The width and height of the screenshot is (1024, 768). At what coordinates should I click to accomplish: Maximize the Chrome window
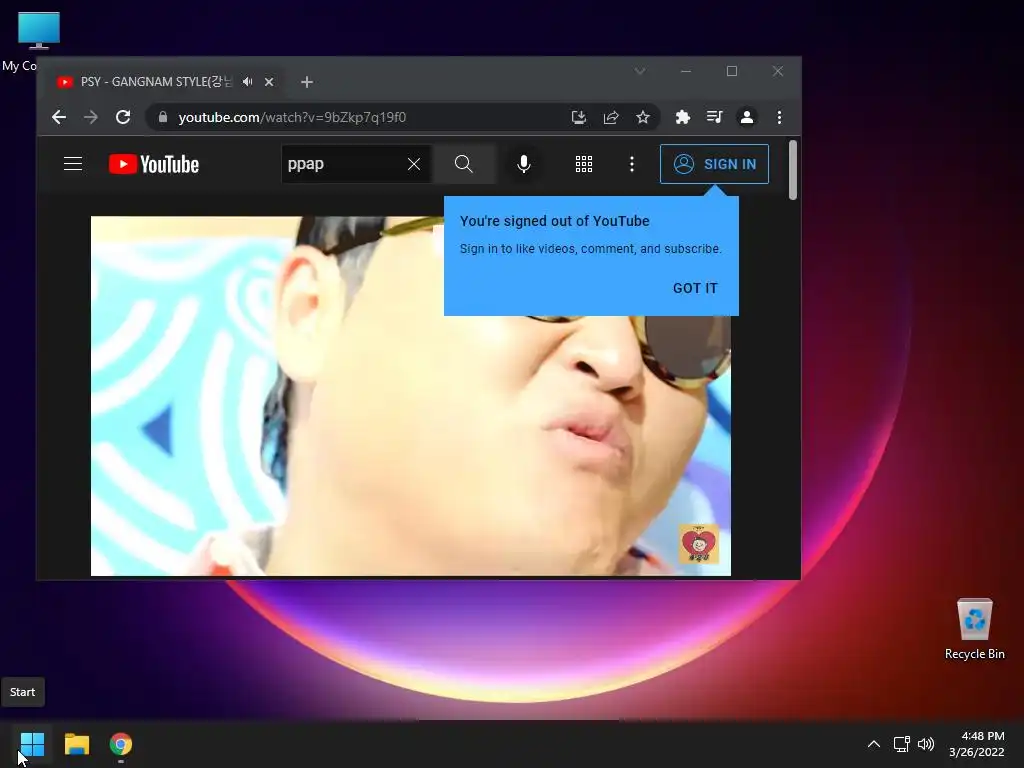[x=732, y=71]
